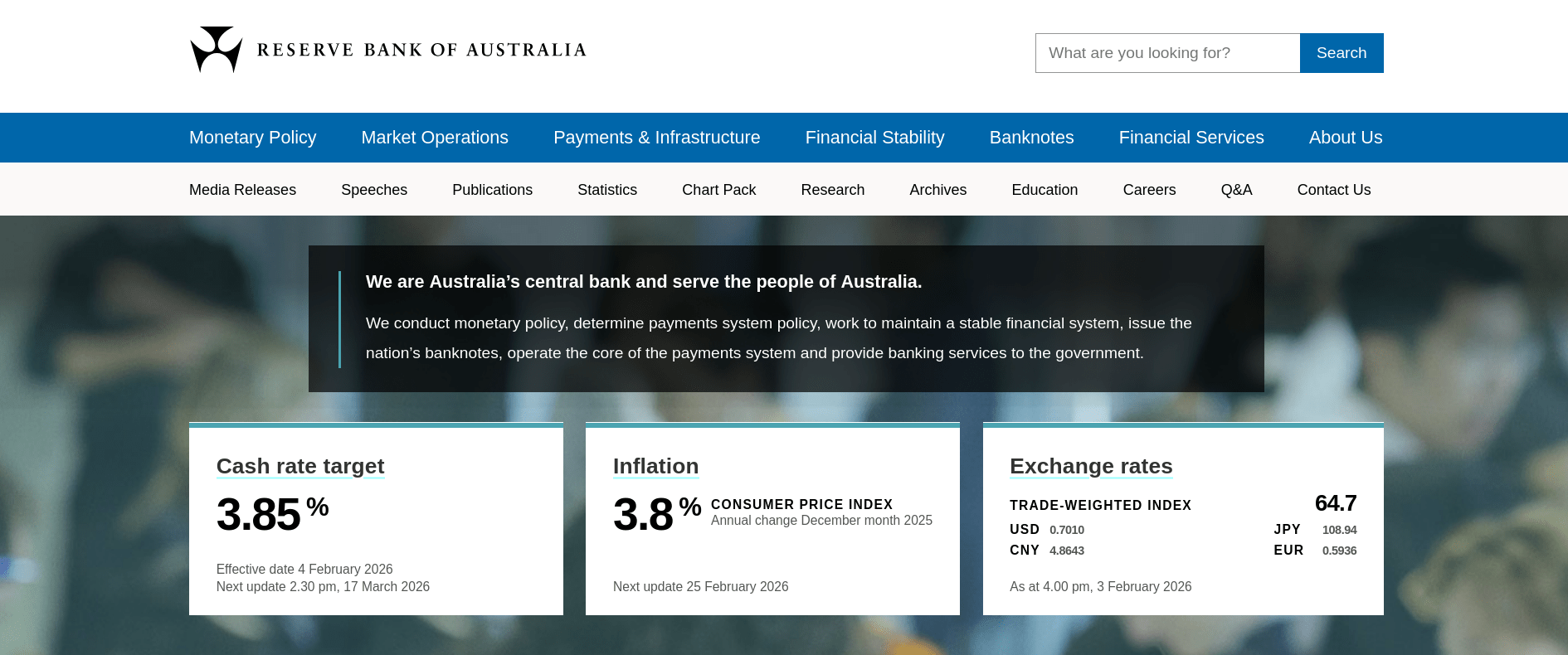Go to Publications page

[492, 190]
